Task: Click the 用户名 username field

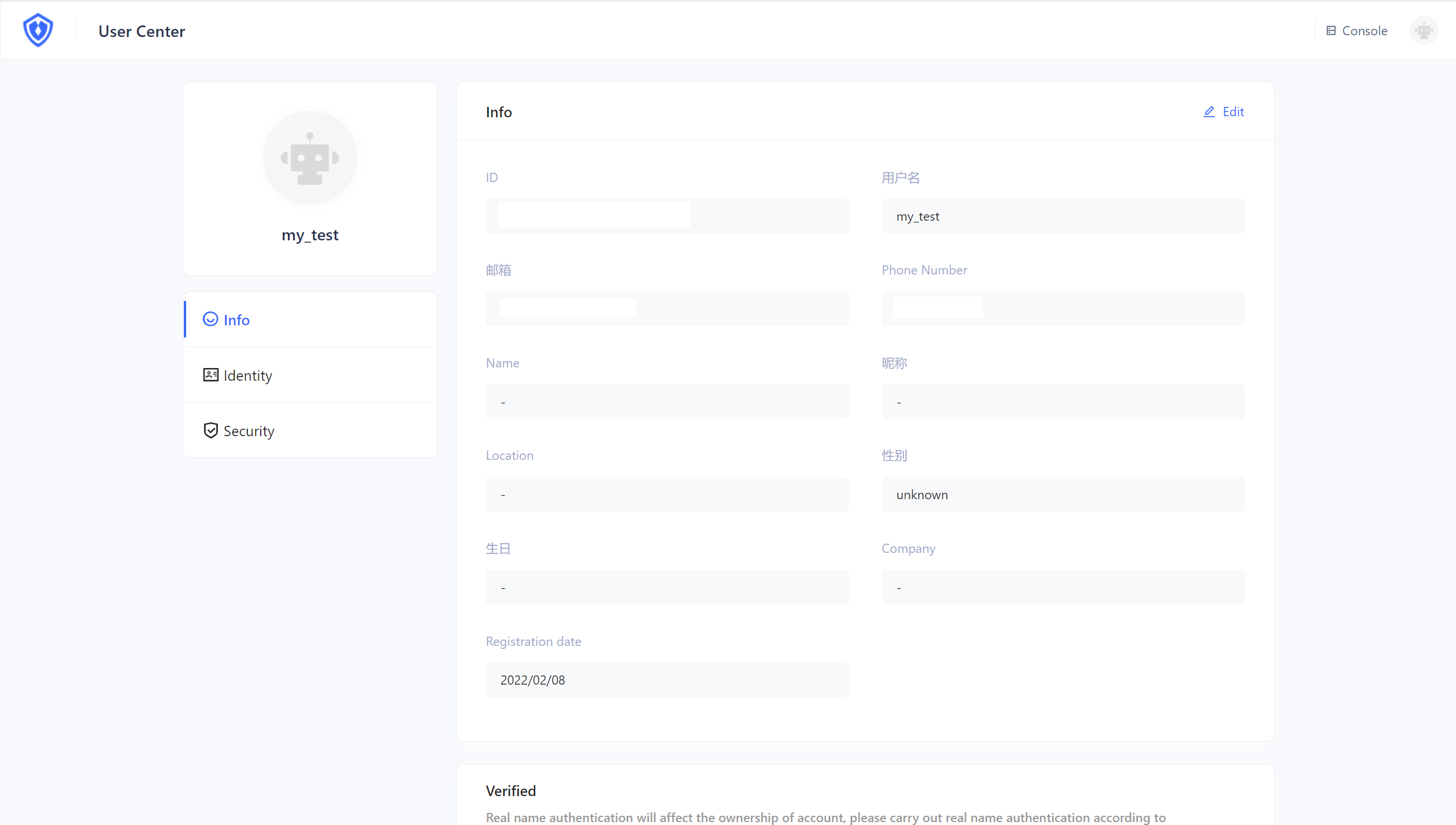Action: (1063, 216)
